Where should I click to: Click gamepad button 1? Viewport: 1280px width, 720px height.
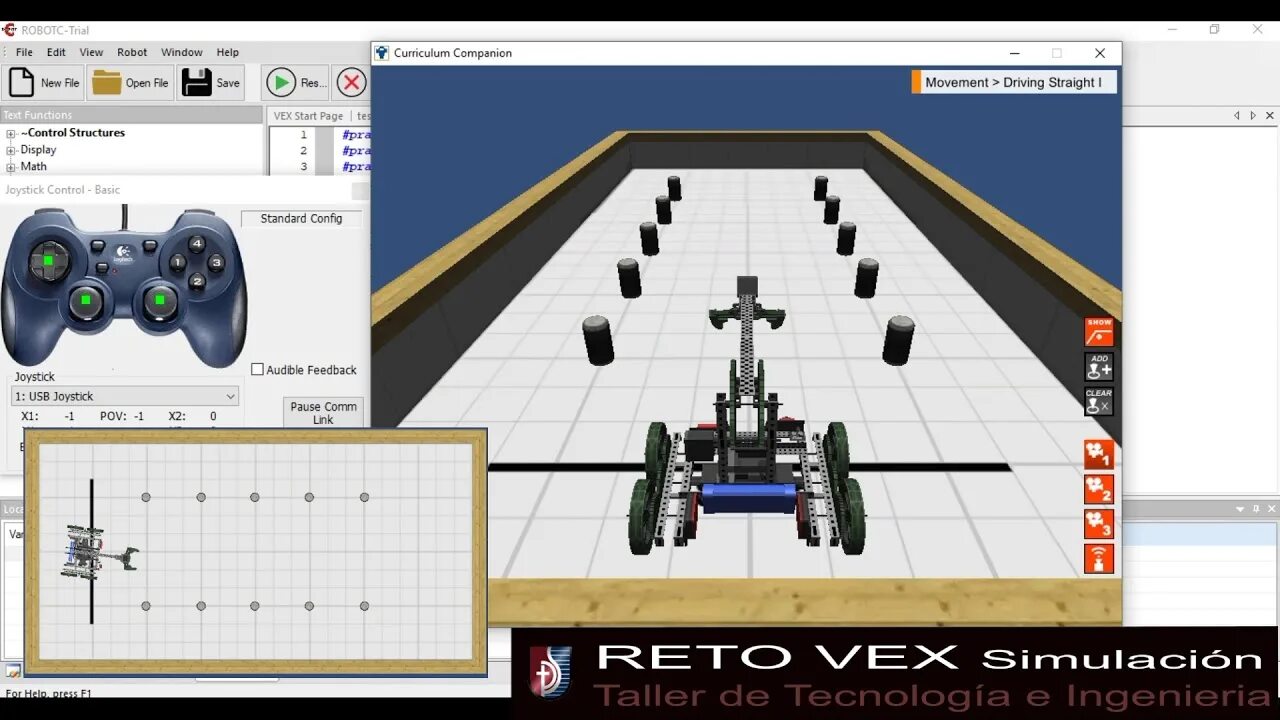pyautogui.click(x=178, y=263)
